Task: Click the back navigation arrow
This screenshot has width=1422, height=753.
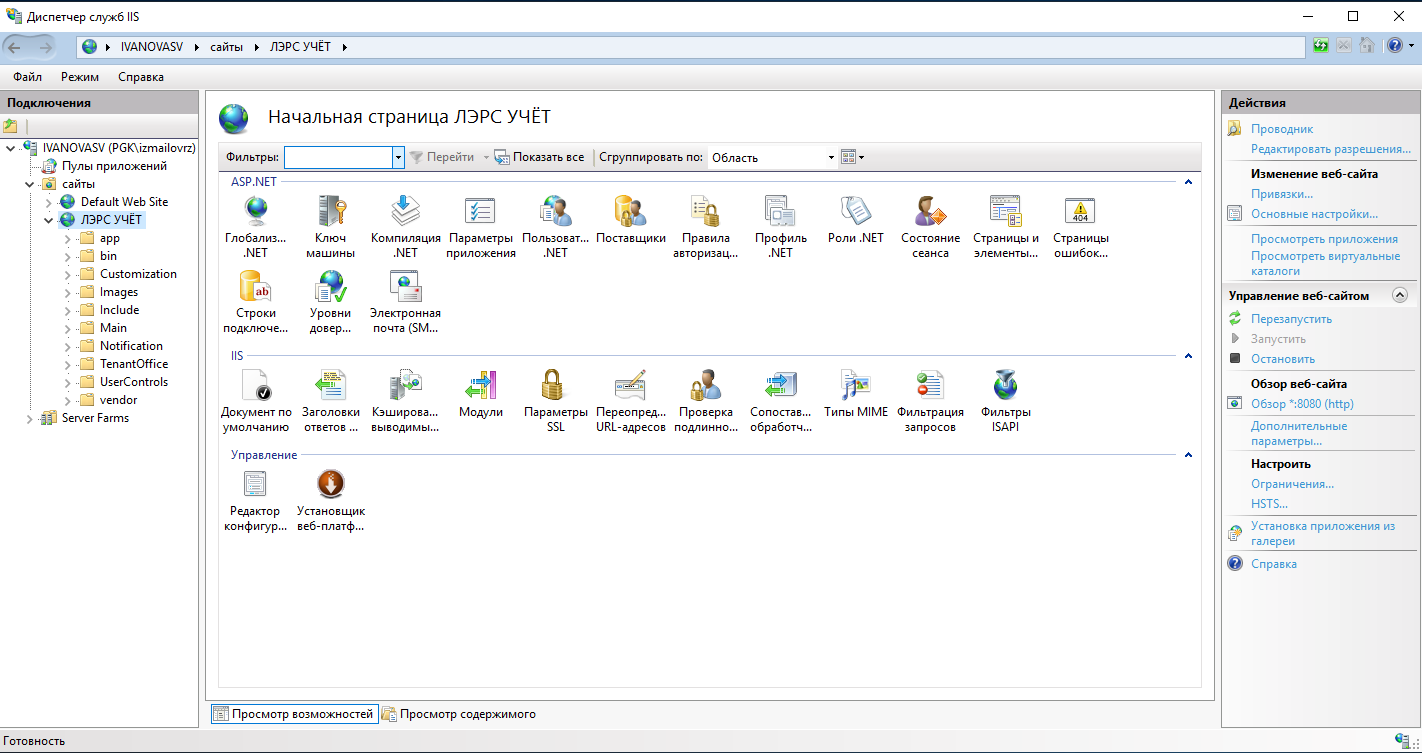Action: click(15, 46)
